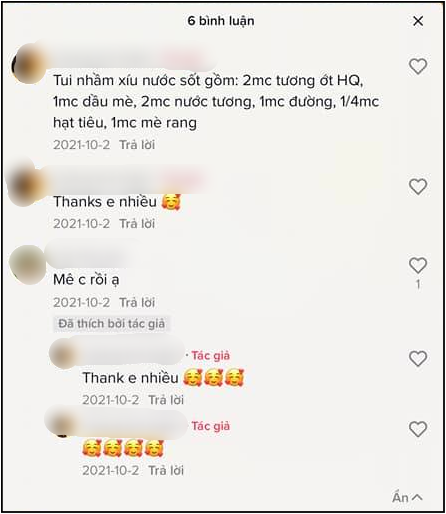
Task: Open second commenter's blurred avatar
Action: [27, 185]
